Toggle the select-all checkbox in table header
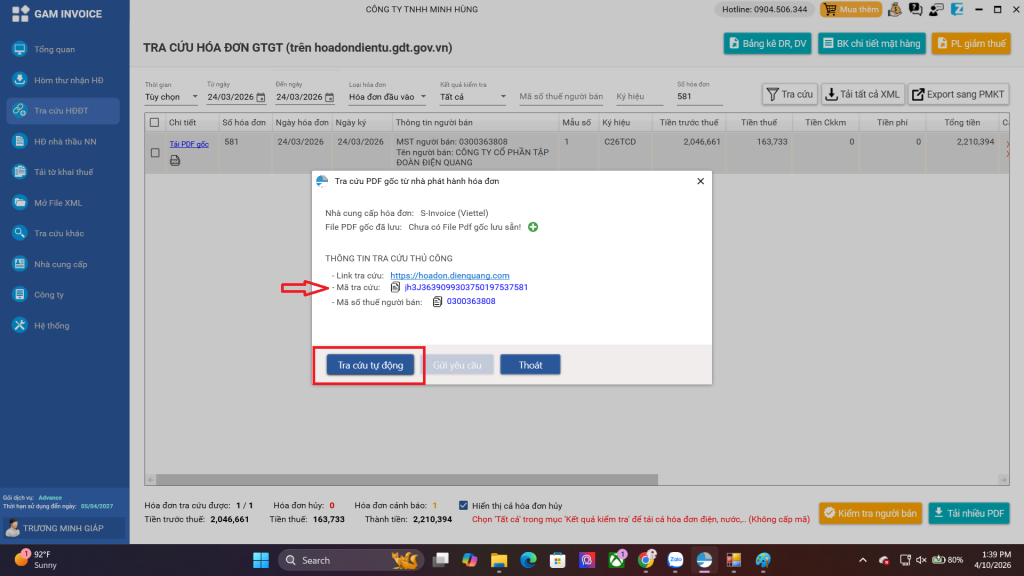This screenshot has width=1024, height=576. 154,122
